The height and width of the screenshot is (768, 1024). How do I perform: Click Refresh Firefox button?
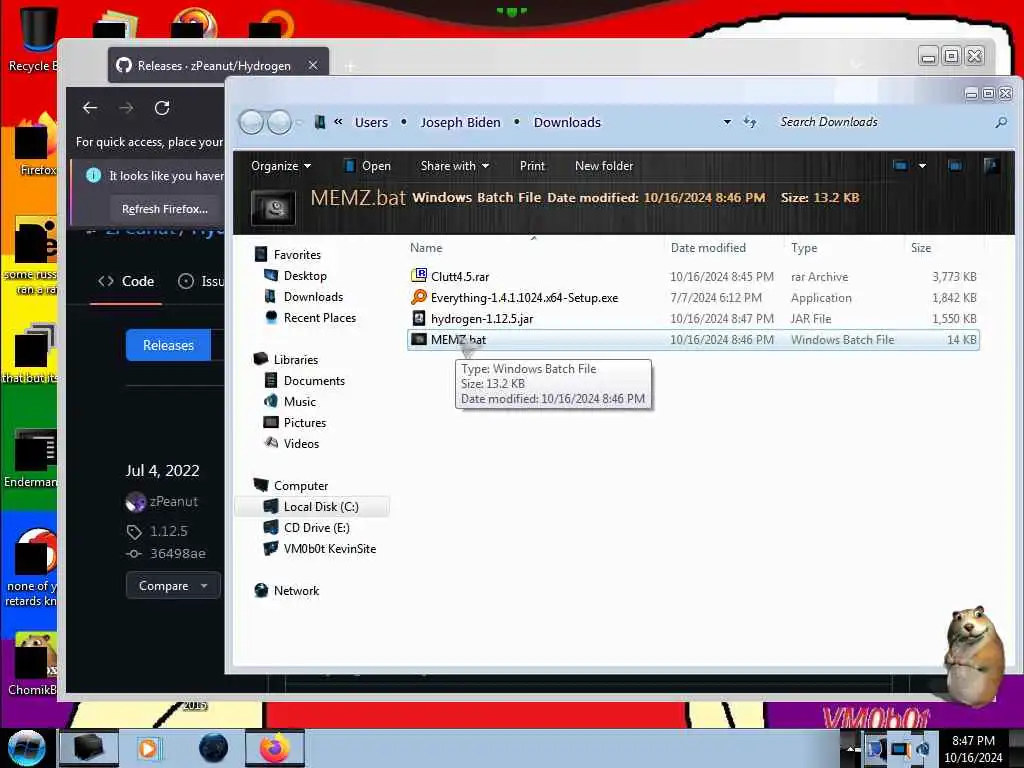(x=165, y=209)
